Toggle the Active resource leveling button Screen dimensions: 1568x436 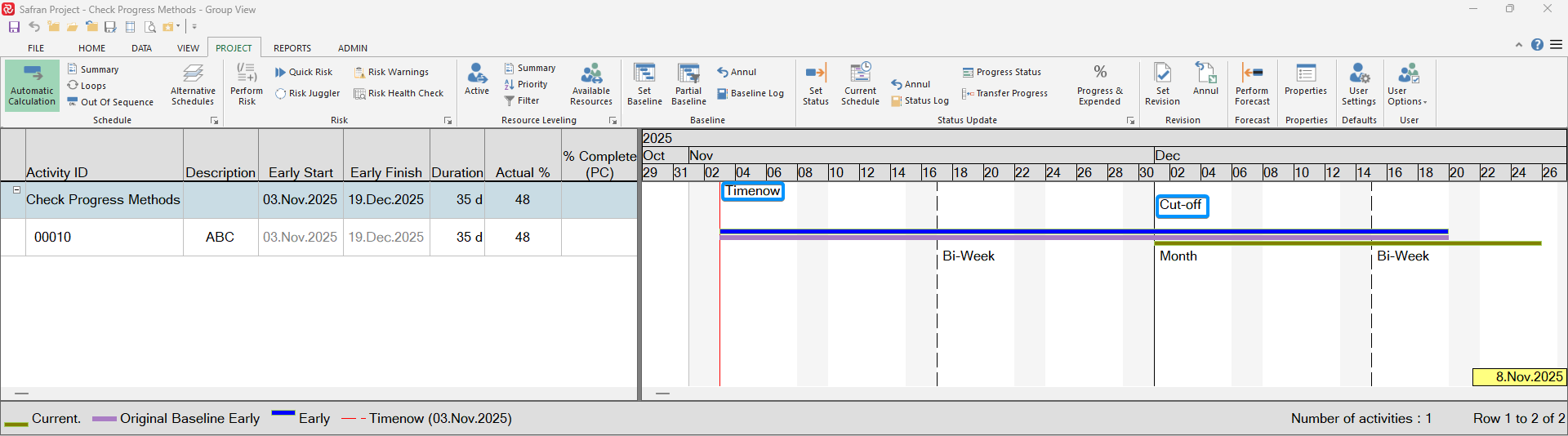click(477, 80)
